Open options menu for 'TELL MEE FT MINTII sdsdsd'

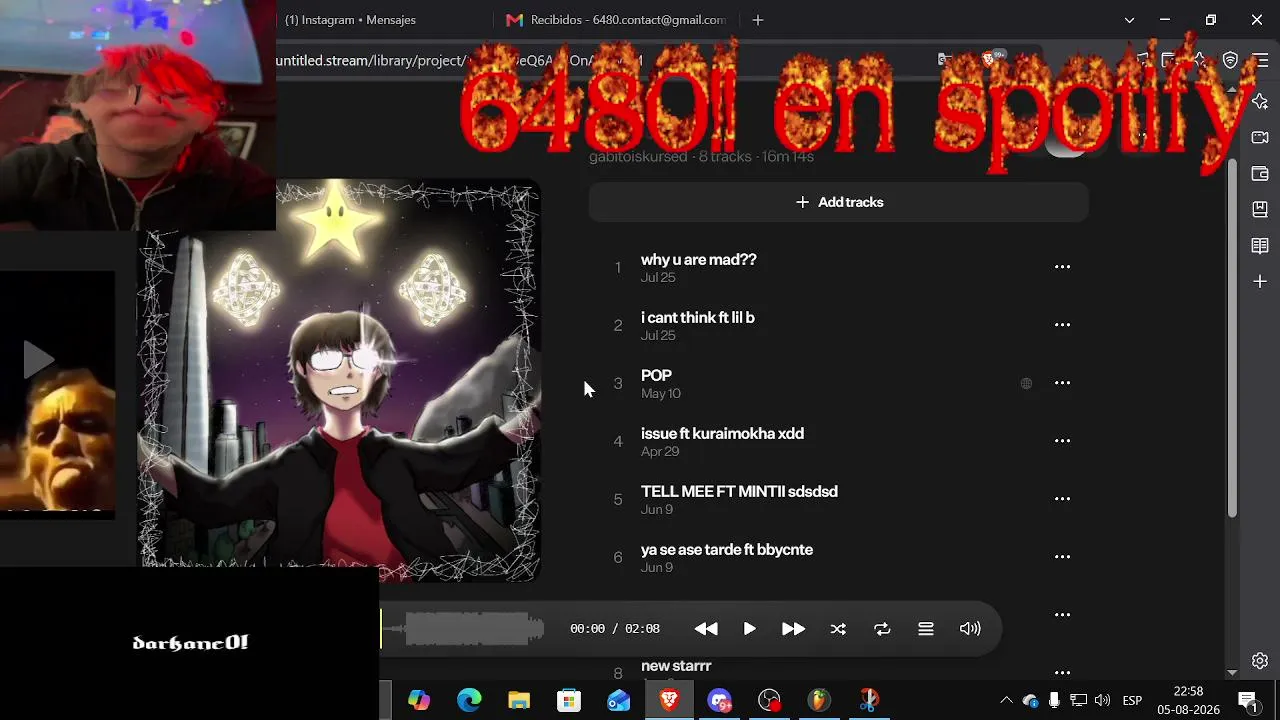click(x=1062, y=499)
